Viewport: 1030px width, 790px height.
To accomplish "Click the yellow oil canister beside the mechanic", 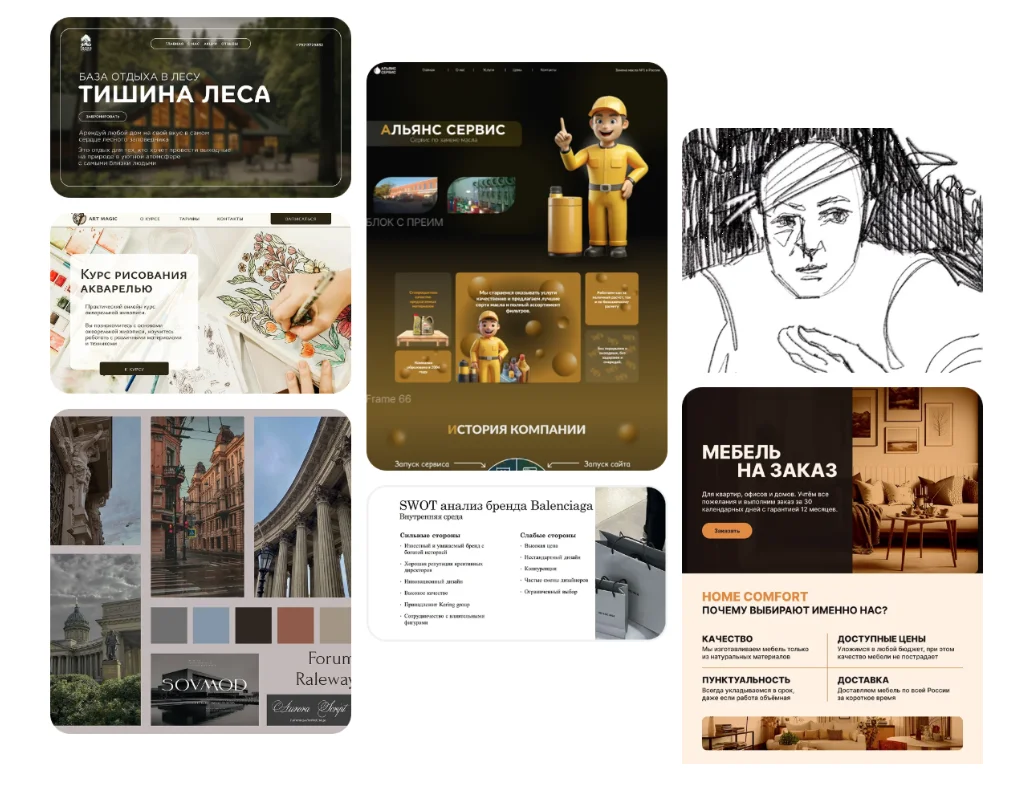I will point(564,221).
